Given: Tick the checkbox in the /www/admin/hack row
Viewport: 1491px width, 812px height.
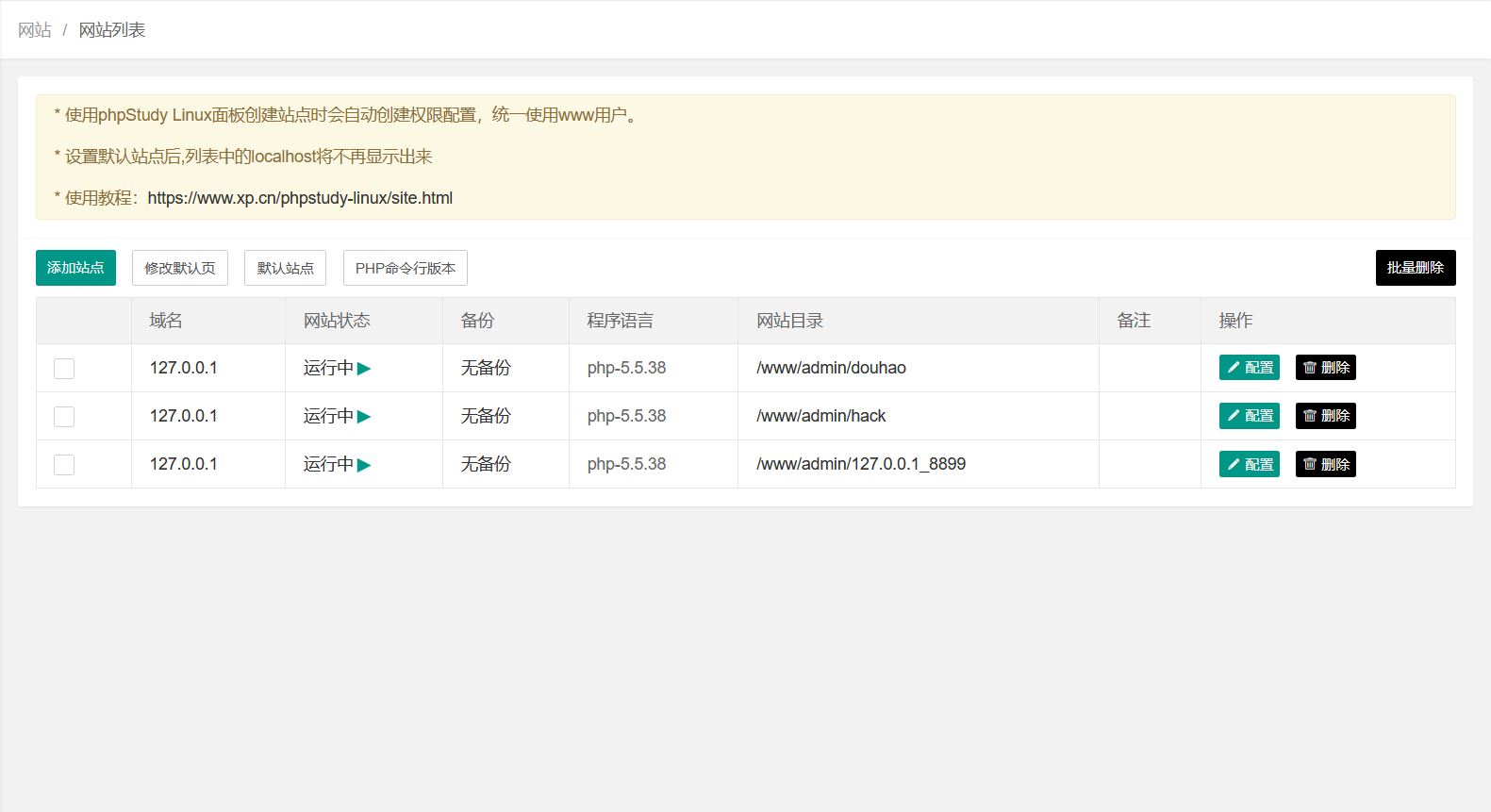Looking at the screenshot, I should click(x=64, y=417).
